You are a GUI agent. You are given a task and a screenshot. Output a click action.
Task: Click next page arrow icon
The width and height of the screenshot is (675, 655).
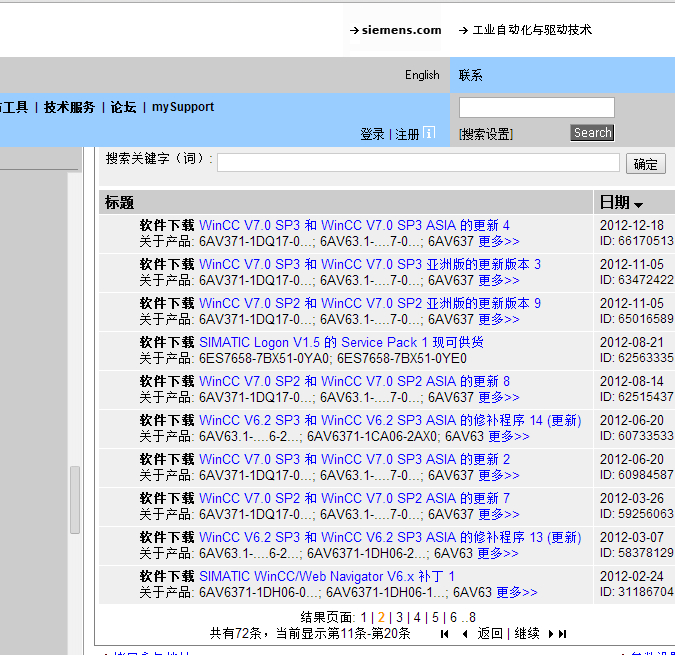pos(551,634)
